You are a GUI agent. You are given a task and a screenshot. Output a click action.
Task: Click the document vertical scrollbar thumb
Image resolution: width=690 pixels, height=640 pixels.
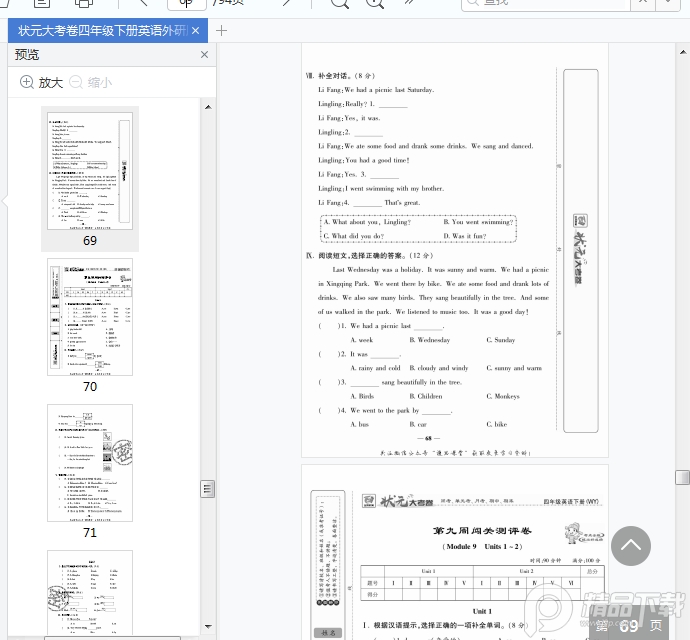(x=683, y=477)
